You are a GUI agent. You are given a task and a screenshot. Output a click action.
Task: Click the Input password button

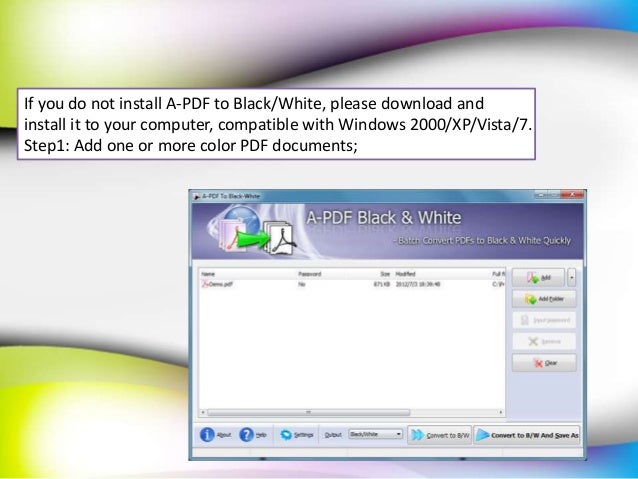point(544,320)
